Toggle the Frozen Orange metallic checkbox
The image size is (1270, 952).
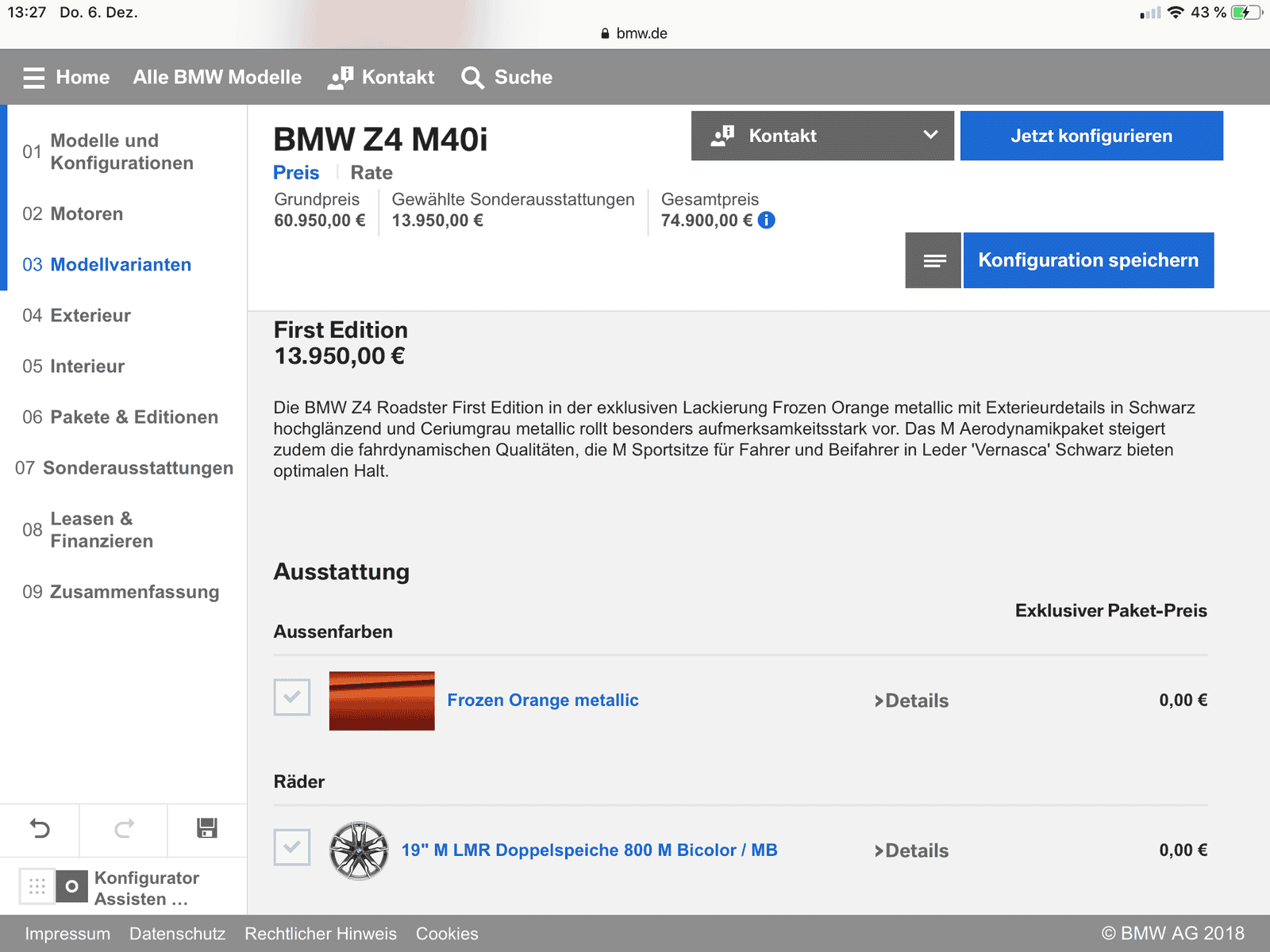(292, 697)
